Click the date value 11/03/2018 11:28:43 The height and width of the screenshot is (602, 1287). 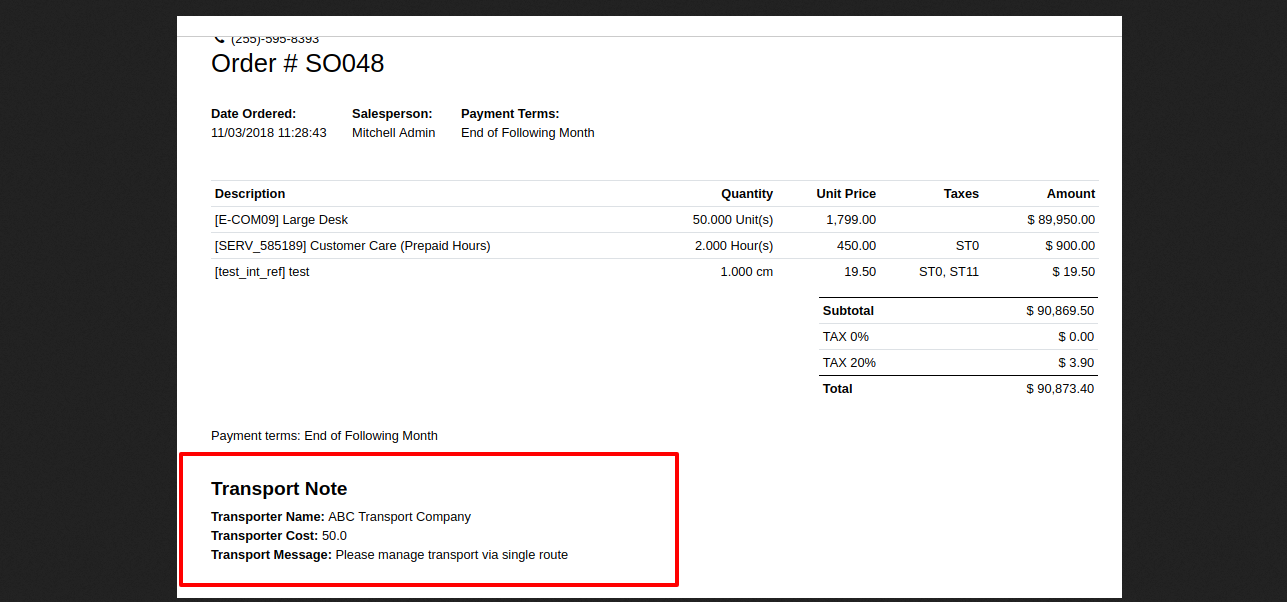(x=268, y=133)
